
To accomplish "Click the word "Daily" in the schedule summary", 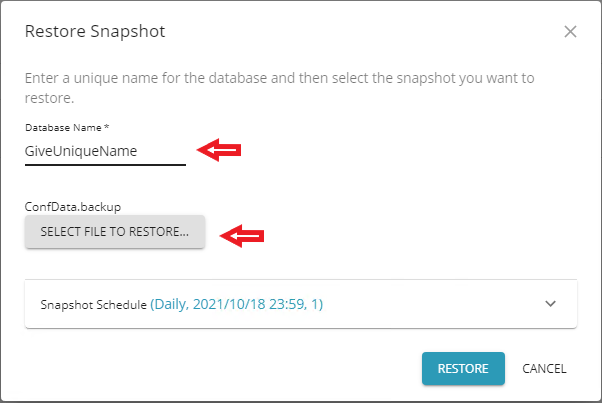I will pos(170,304).
